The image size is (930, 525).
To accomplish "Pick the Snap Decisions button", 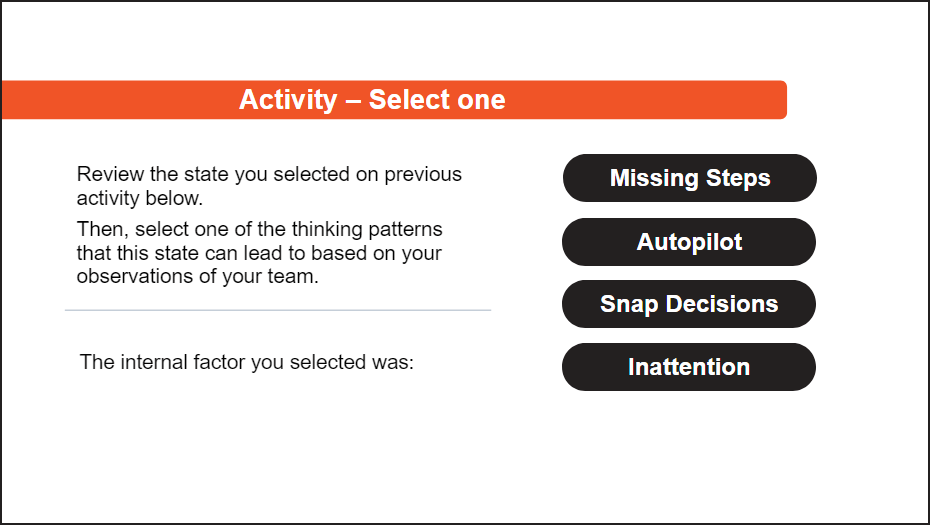I will (689, 304).
